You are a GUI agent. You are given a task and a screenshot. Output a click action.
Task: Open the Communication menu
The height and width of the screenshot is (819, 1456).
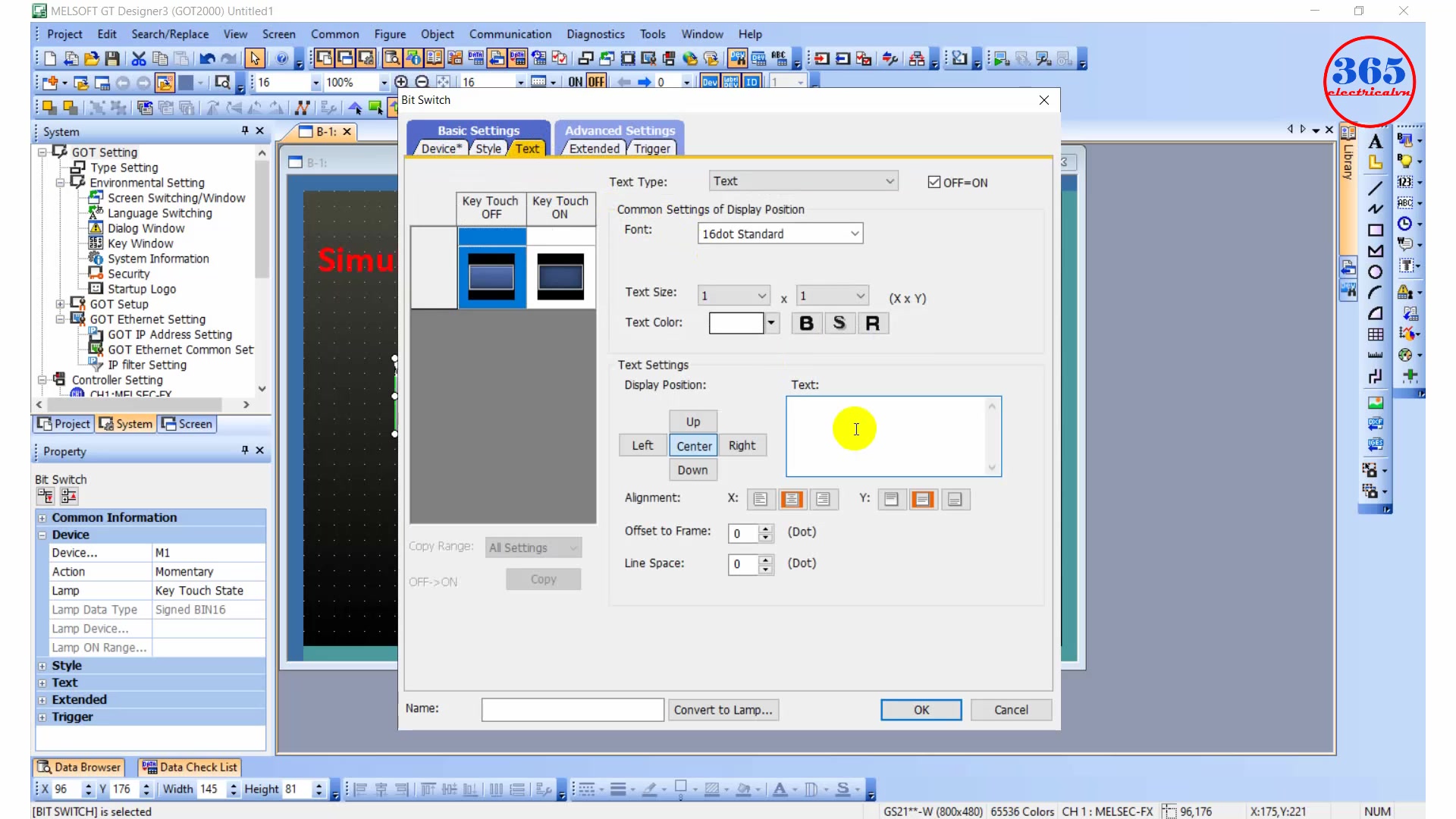tap(510, 34)
